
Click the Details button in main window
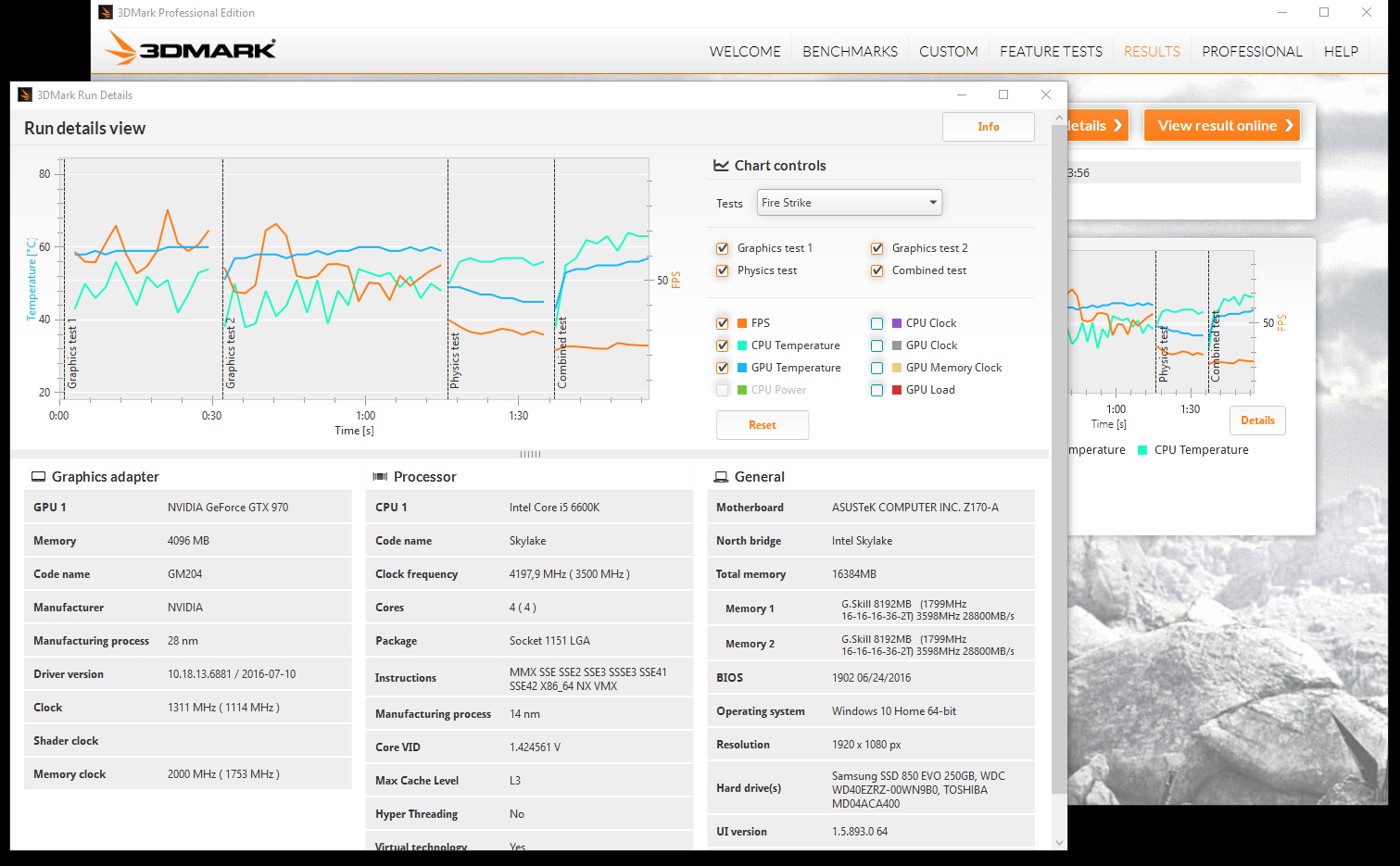[1257, 420]
